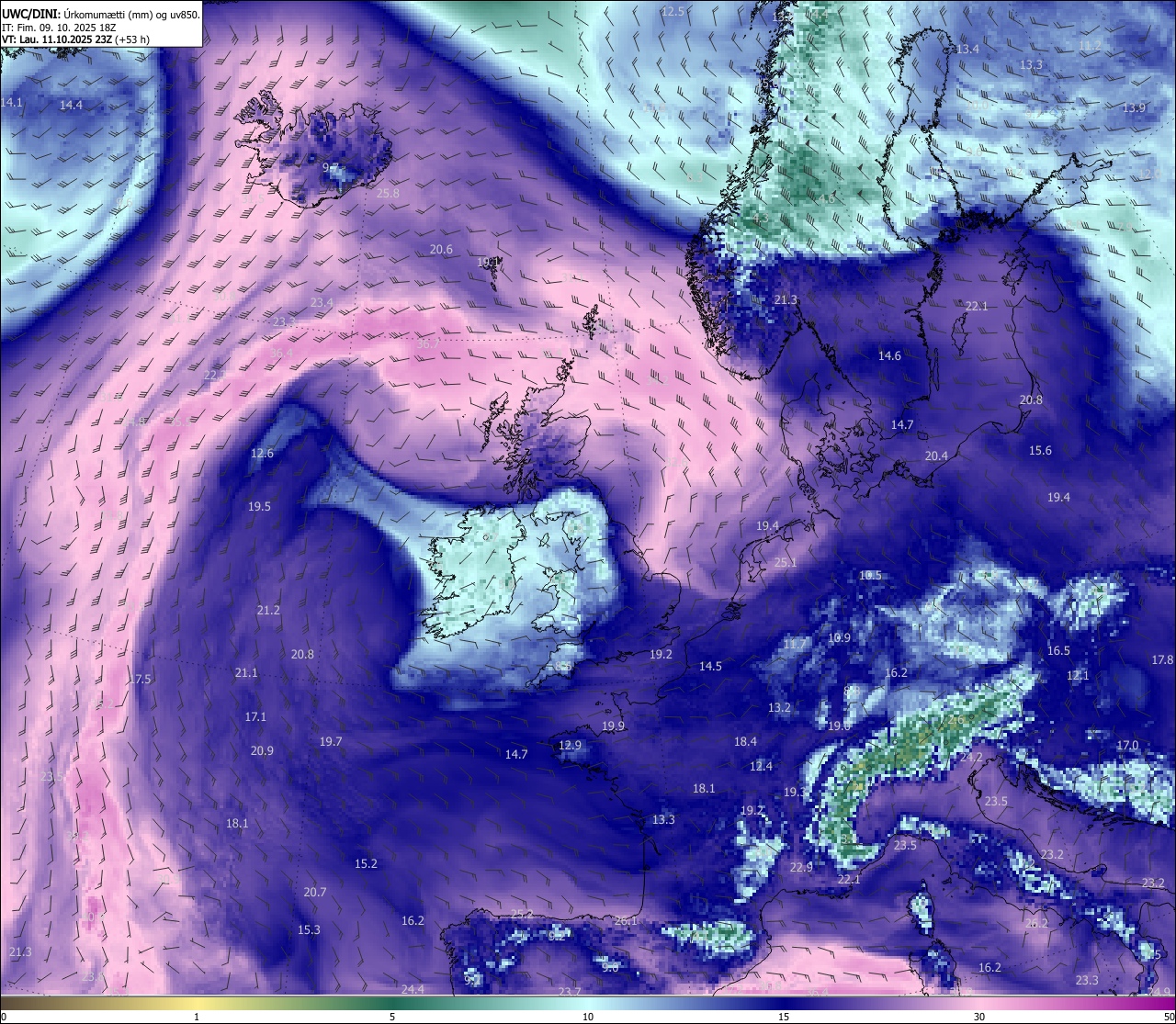This screenshot has width=1176, height=1024.
Task: Select the 12.5 map value
Action: click(673, 12)
